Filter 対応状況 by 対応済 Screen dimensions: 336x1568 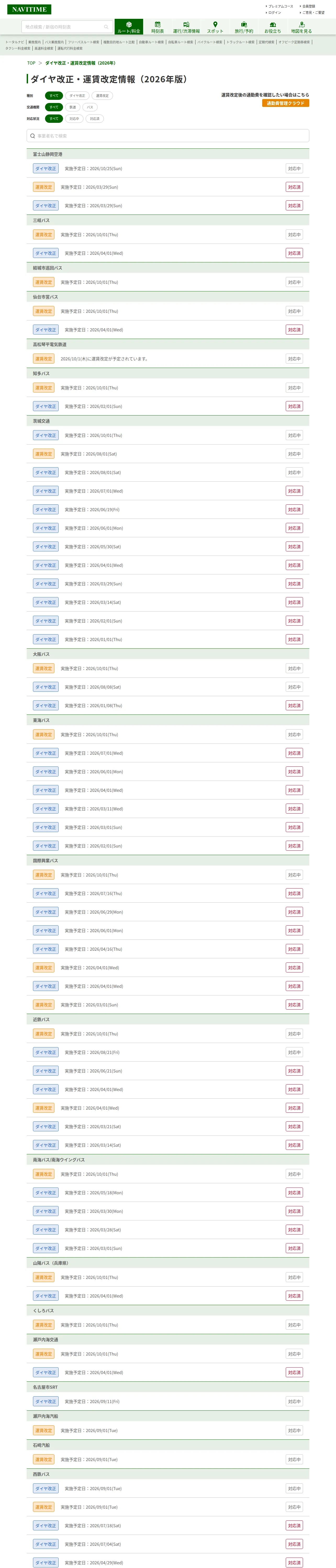(94, 119)
